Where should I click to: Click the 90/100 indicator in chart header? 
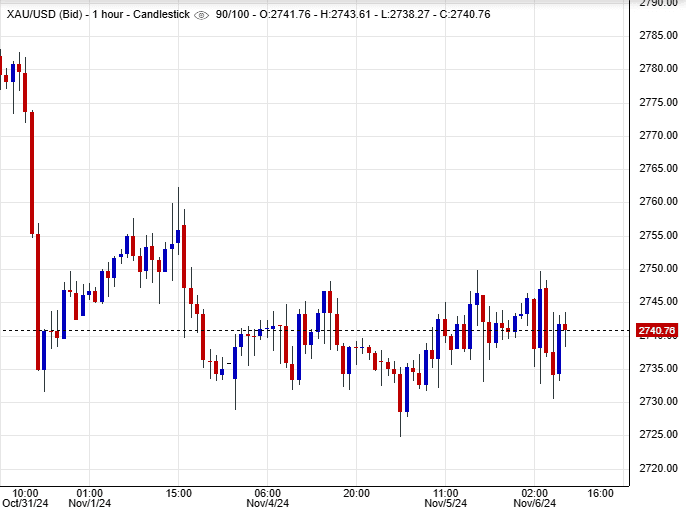click(x=232, y=15)
